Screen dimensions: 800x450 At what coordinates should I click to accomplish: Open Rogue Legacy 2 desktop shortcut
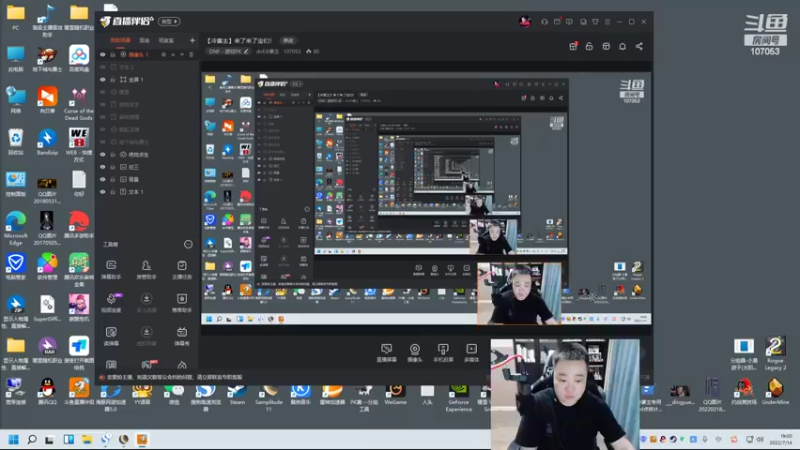(x=775, y=355)
